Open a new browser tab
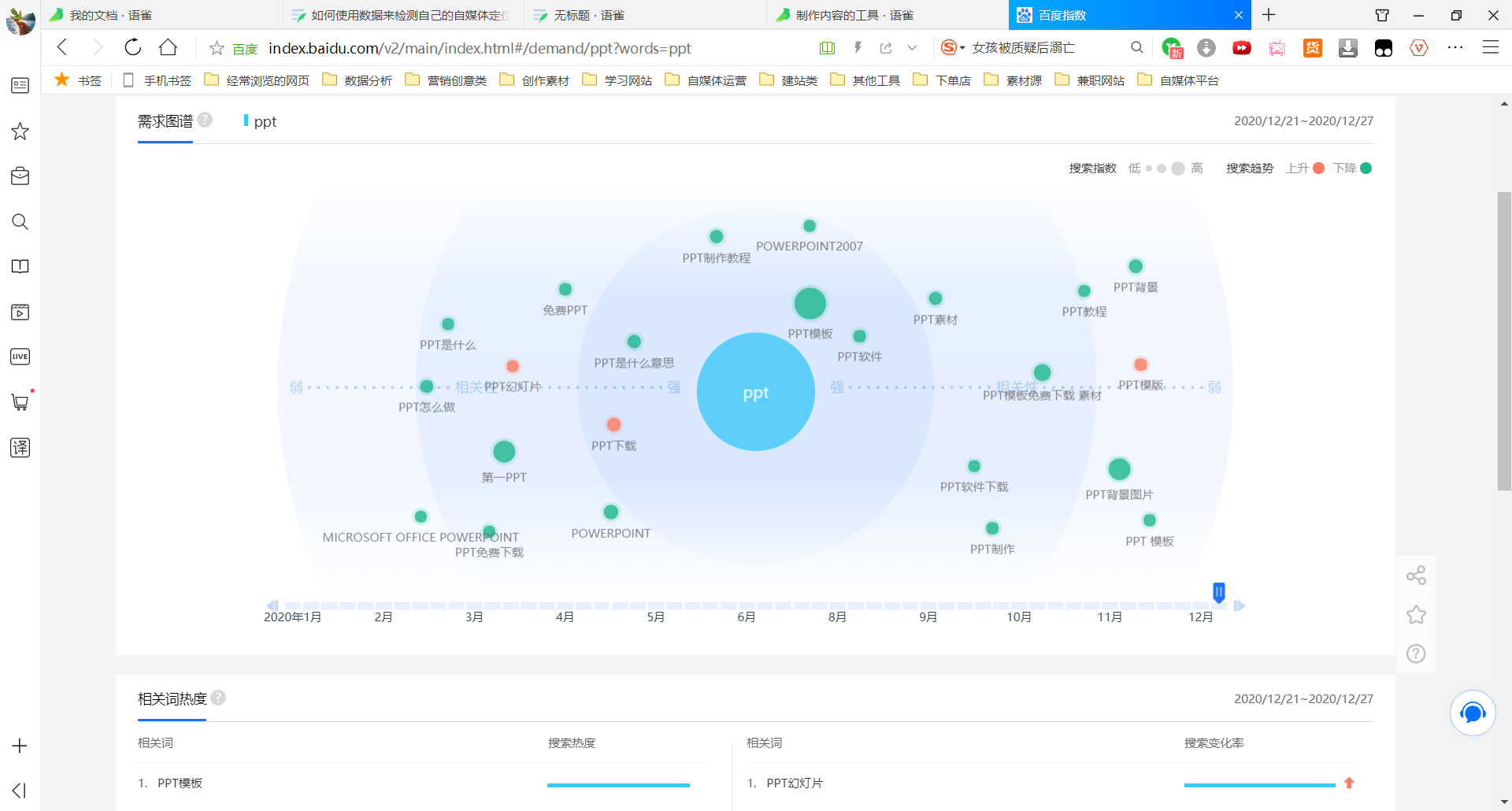This screenshot has width=1512, height=811. tap(1269, 15)
